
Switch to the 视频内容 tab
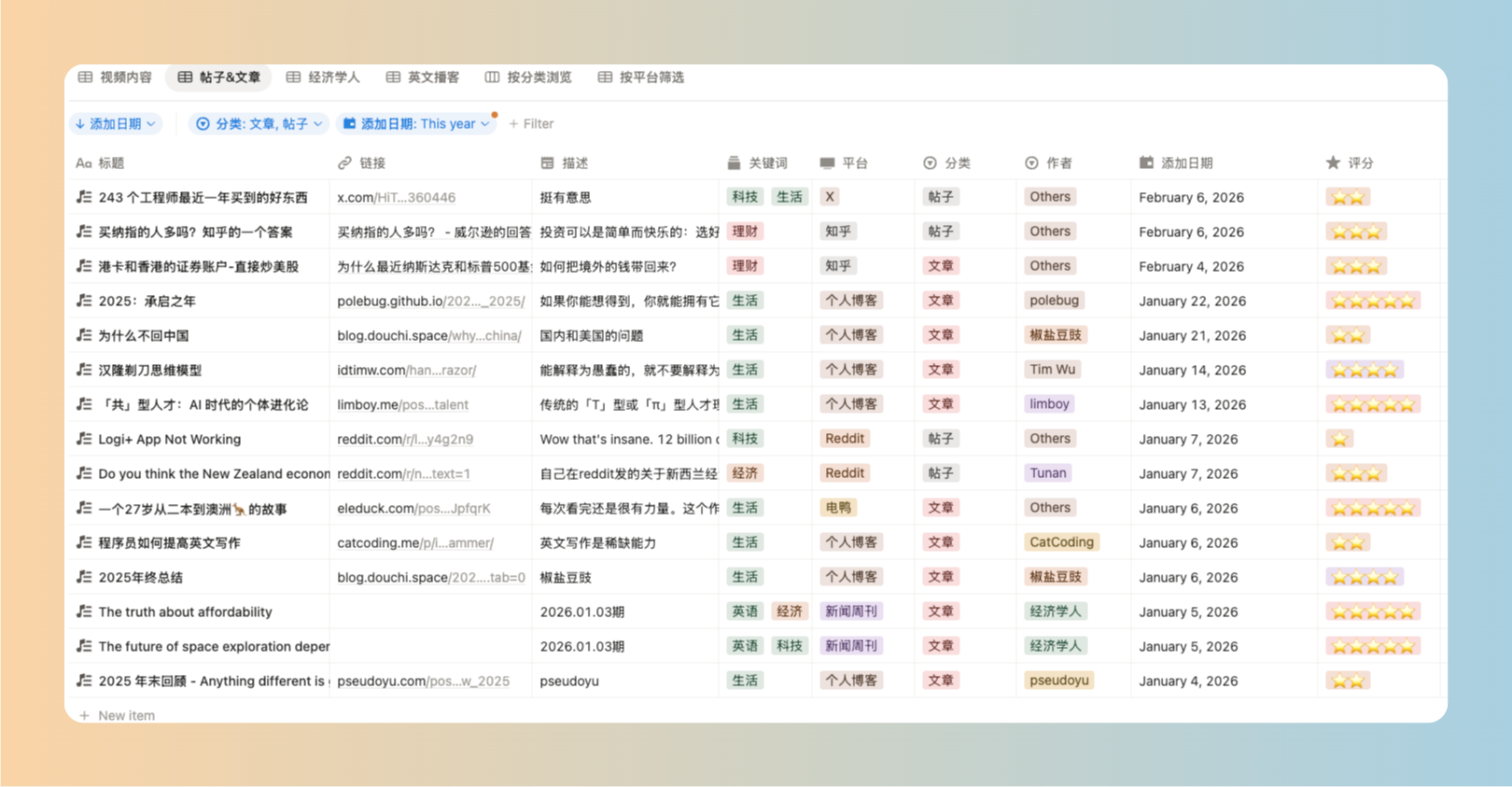pyautogui.click(x=116, y=77)
